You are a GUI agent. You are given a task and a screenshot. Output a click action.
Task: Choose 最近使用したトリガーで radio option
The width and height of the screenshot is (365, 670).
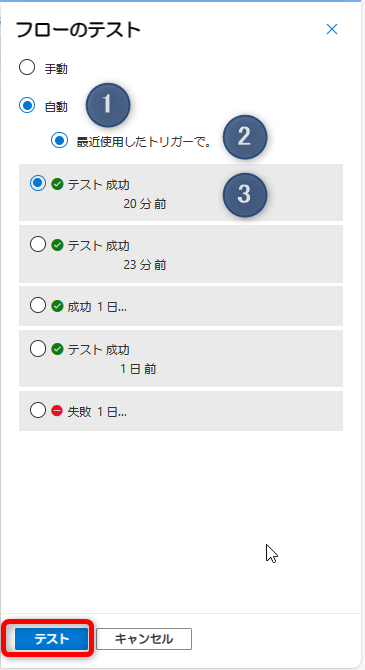point(59,140)
